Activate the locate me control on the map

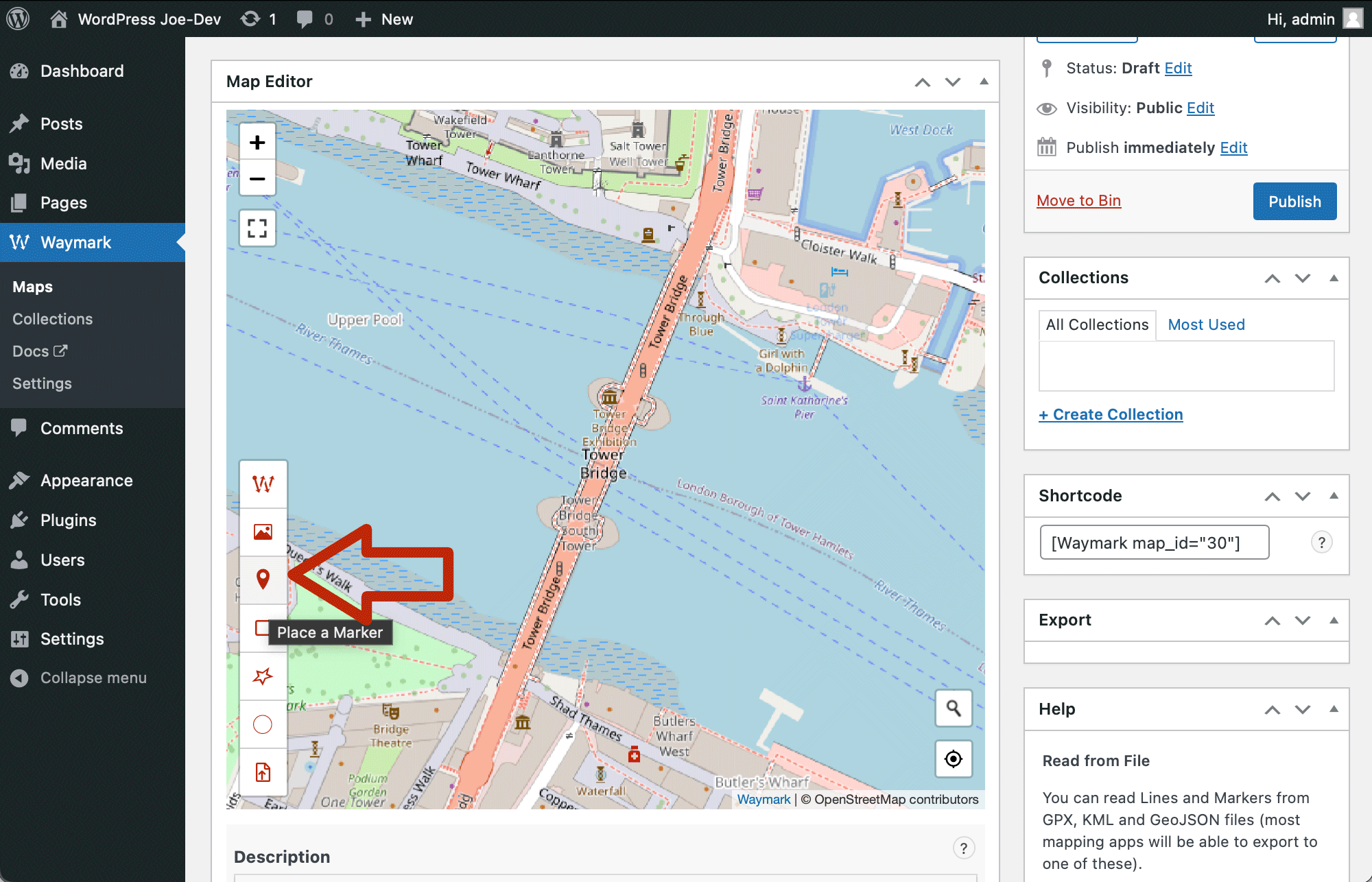point(954,759)
